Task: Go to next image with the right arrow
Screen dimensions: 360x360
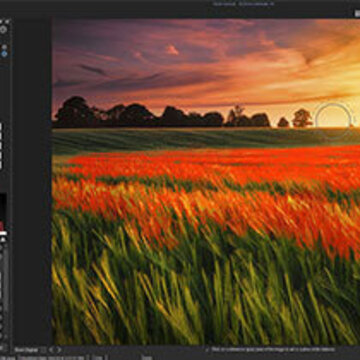Action: tap(59, 350)
